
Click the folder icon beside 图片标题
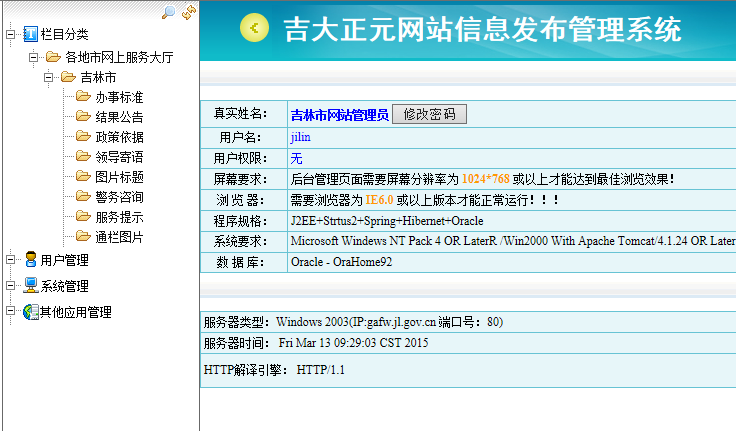[x=84, y=176]
